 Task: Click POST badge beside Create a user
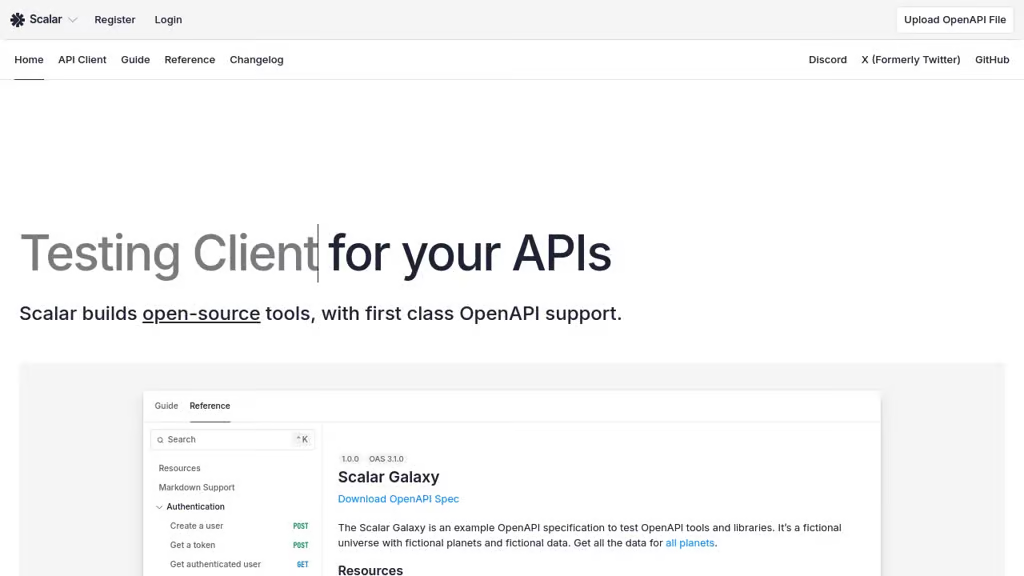coord(300,526)
